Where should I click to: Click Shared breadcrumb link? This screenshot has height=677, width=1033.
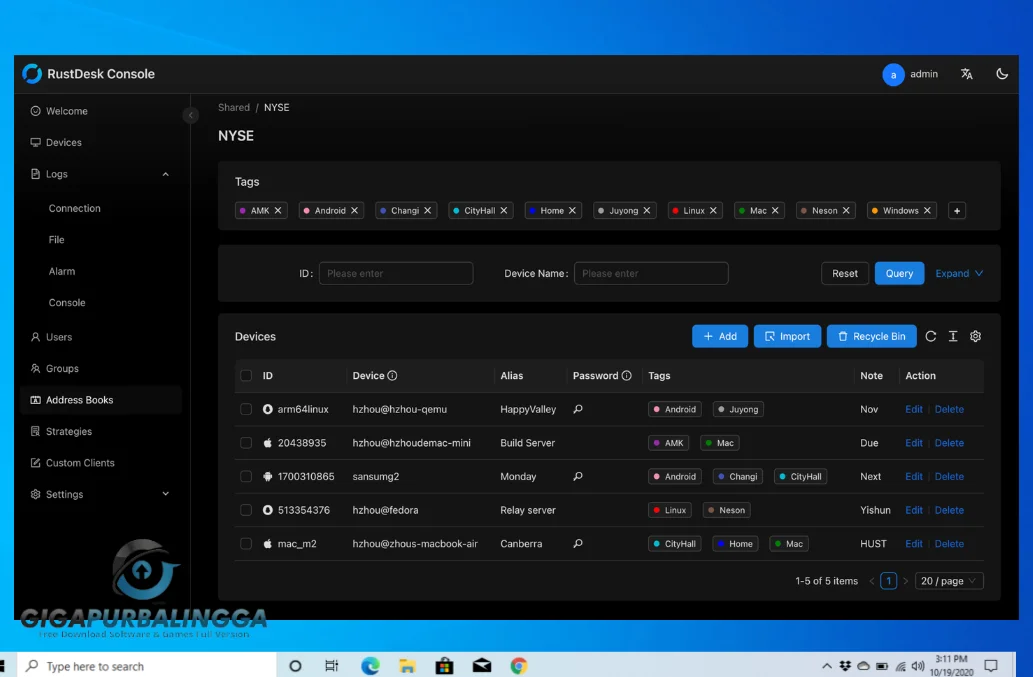[234, 107]
